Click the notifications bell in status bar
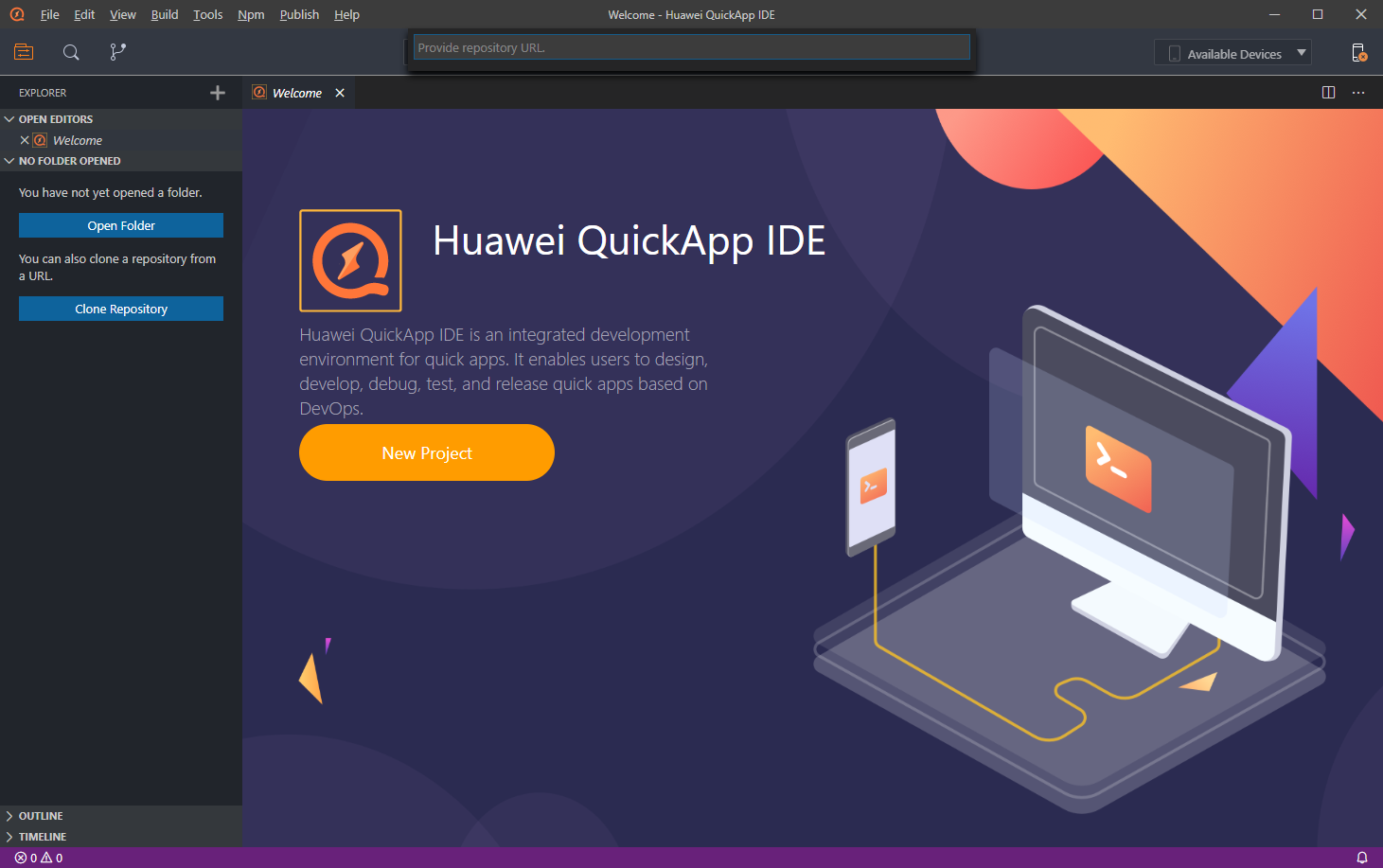 pos(1362,858)
